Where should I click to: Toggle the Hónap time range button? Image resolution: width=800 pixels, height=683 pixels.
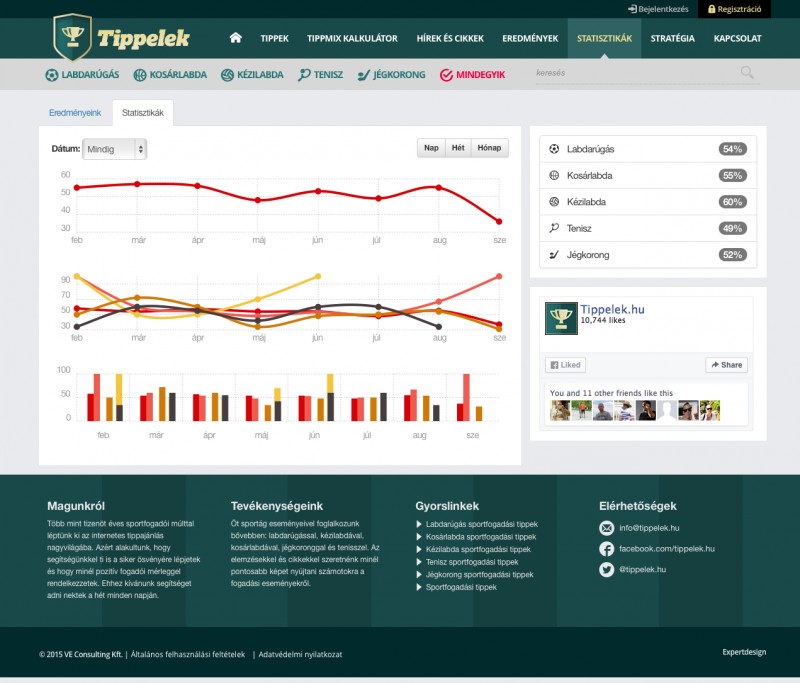(490, 148)
